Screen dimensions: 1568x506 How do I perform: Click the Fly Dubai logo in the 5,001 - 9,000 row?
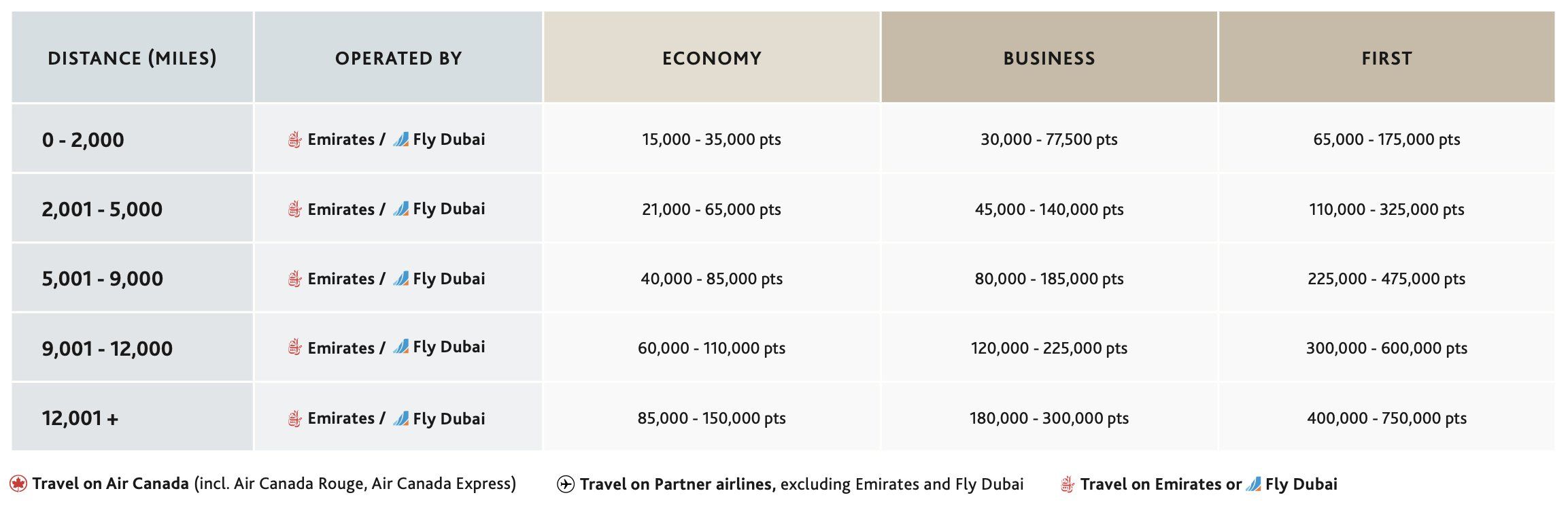[401, 278]
